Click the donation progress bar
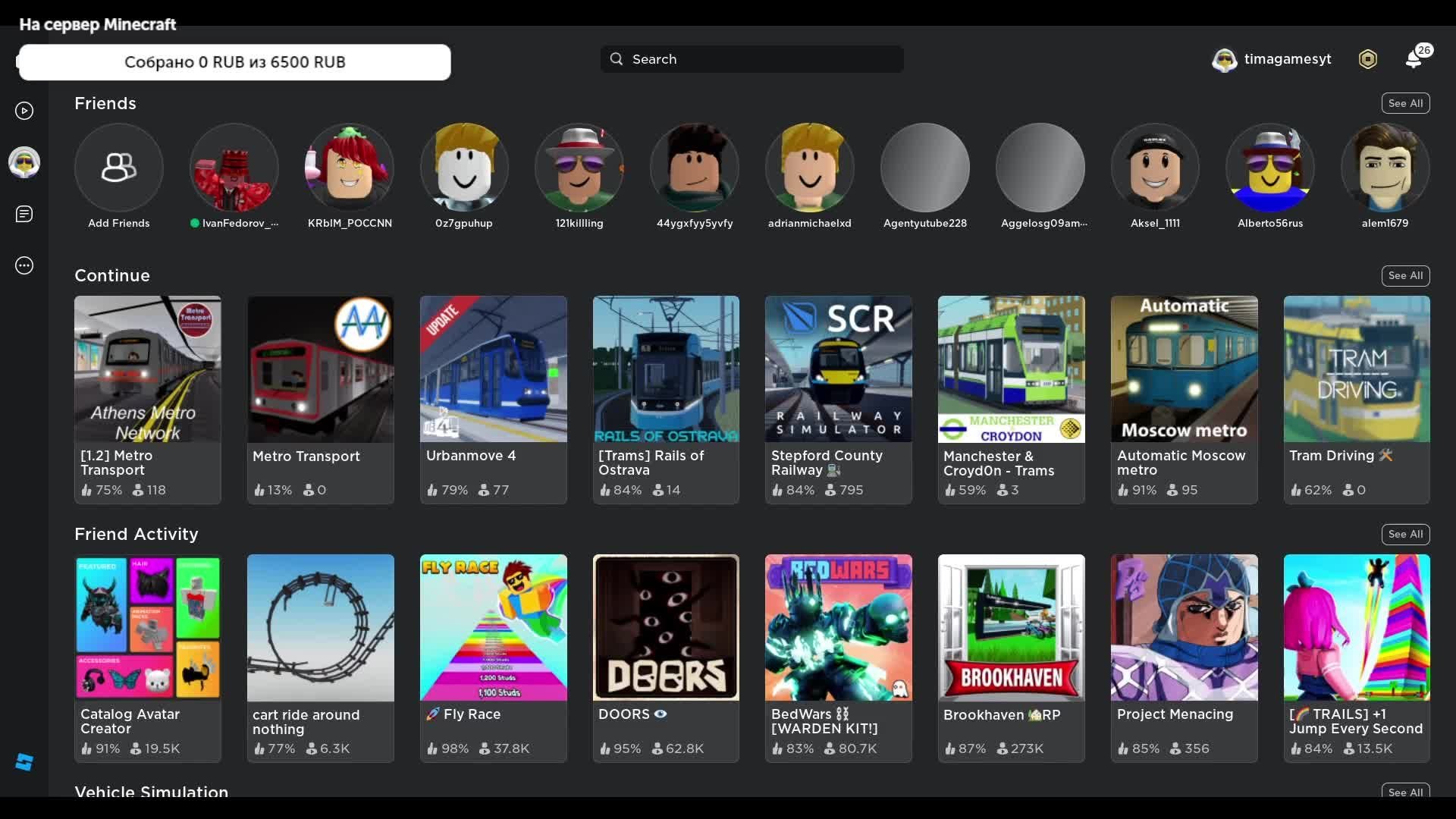This screenshot has width=1456, height=819. (x=234, y=62)
